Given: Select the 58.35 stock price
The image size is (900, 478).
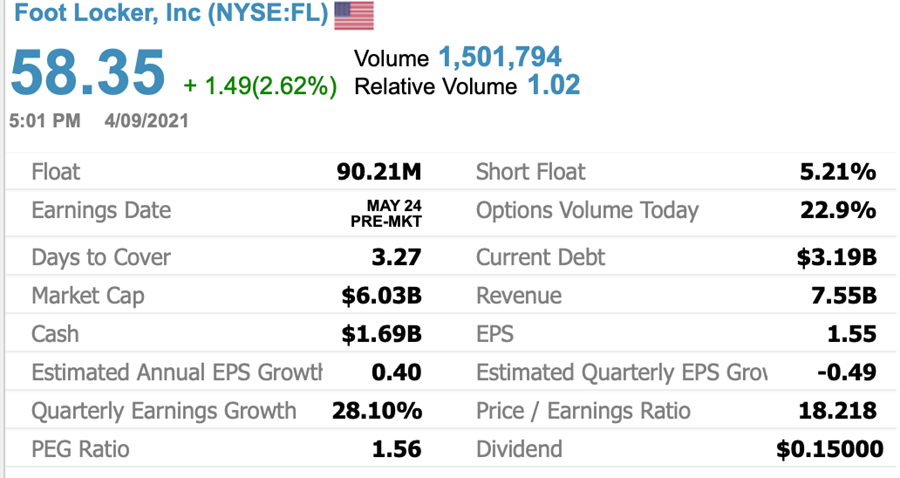Looking at the screenshot, I should point(88,73).
